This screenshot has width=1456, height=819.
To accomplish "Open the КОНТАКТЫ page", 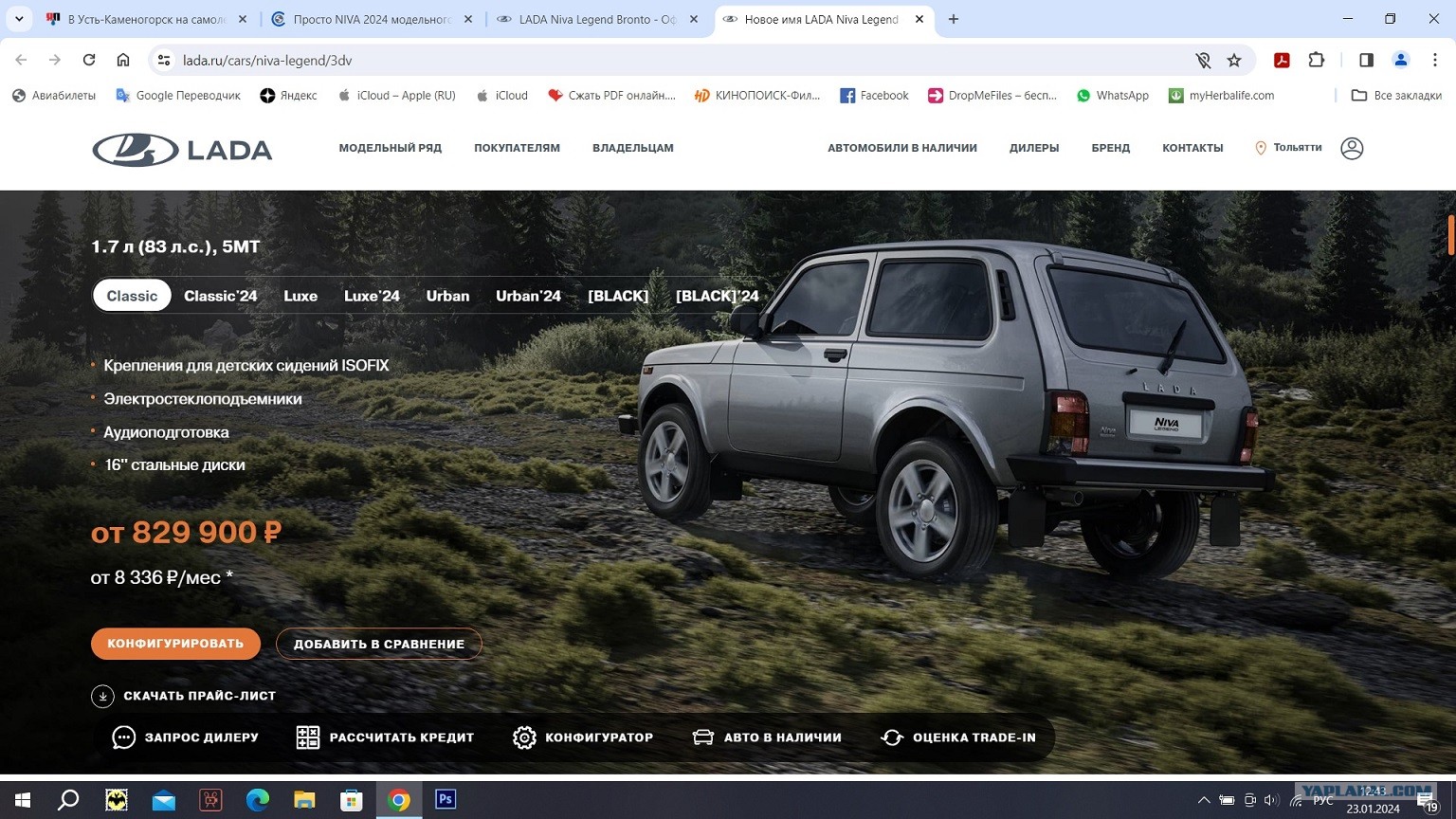I will pos(1192,148).
